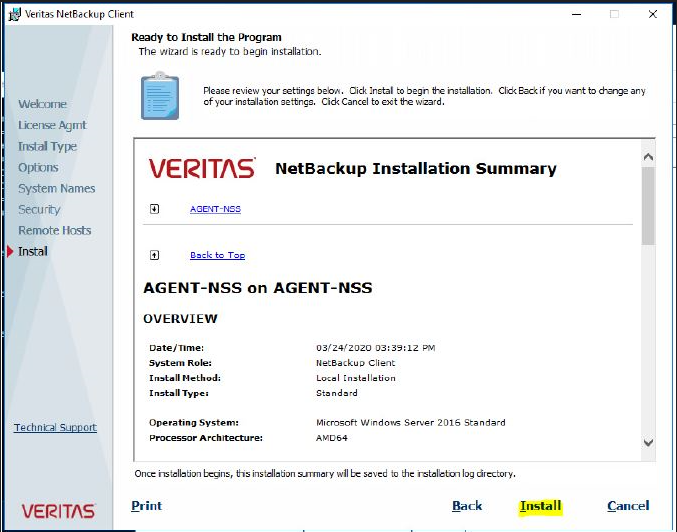Click the up-arrow icon beside Back to Top
The height and width of the screenshot is (532, 677).
tap(154, 255)
